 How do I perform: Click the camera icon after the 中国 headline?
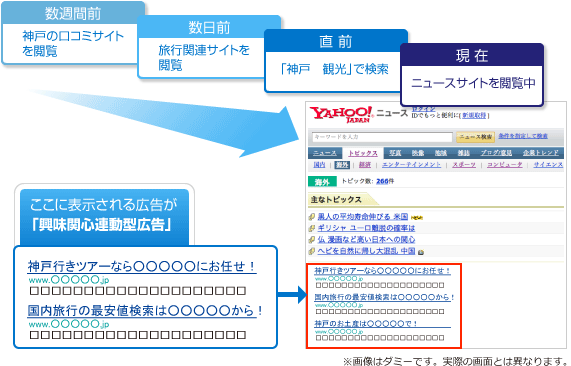(x=421, y=252)
